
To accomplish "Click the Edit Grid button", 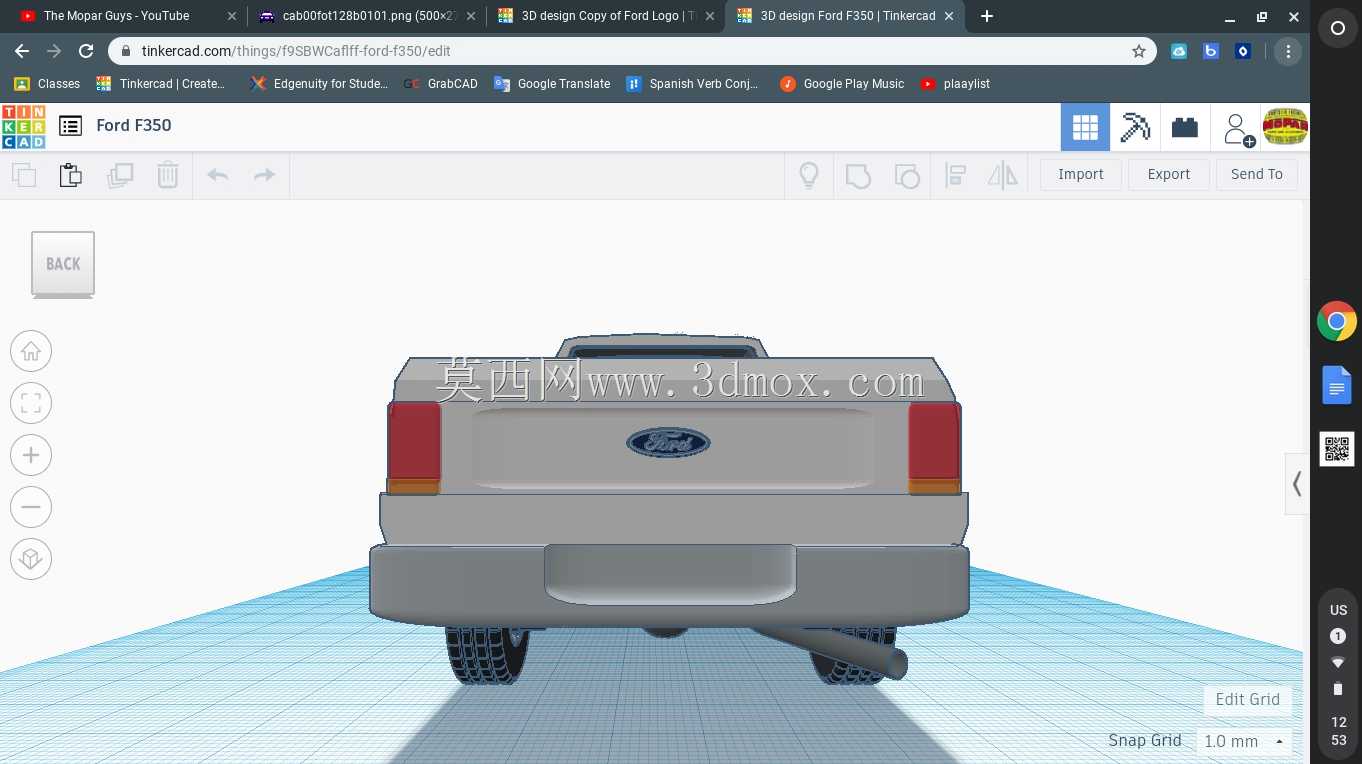I will (1247, 699).
